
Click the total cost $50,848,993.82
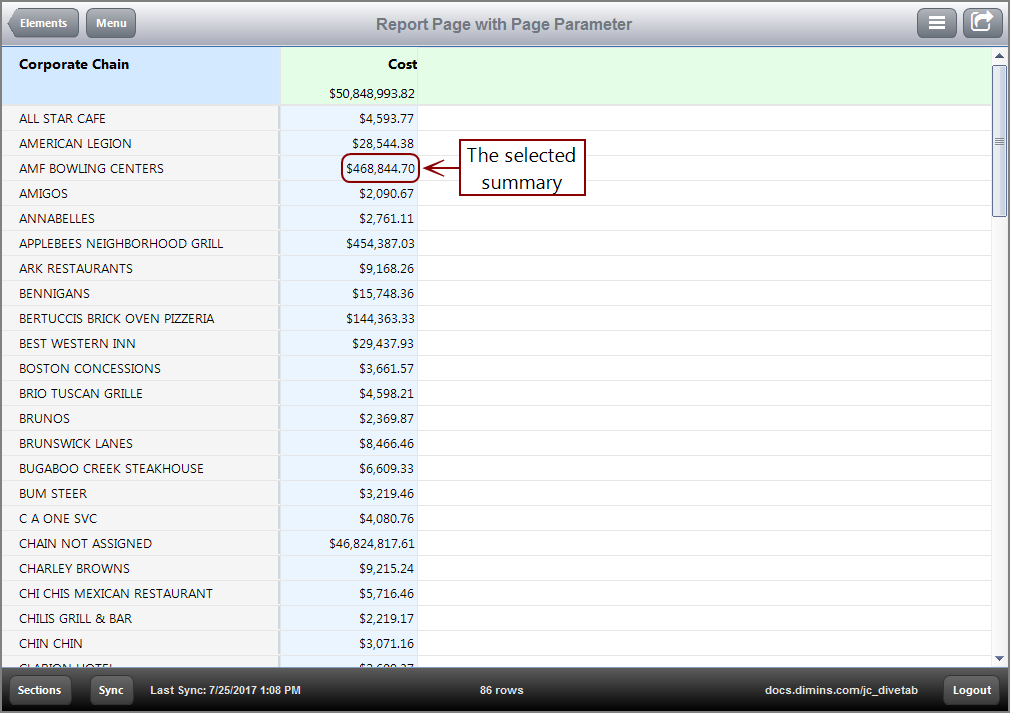tap(372, 94)
